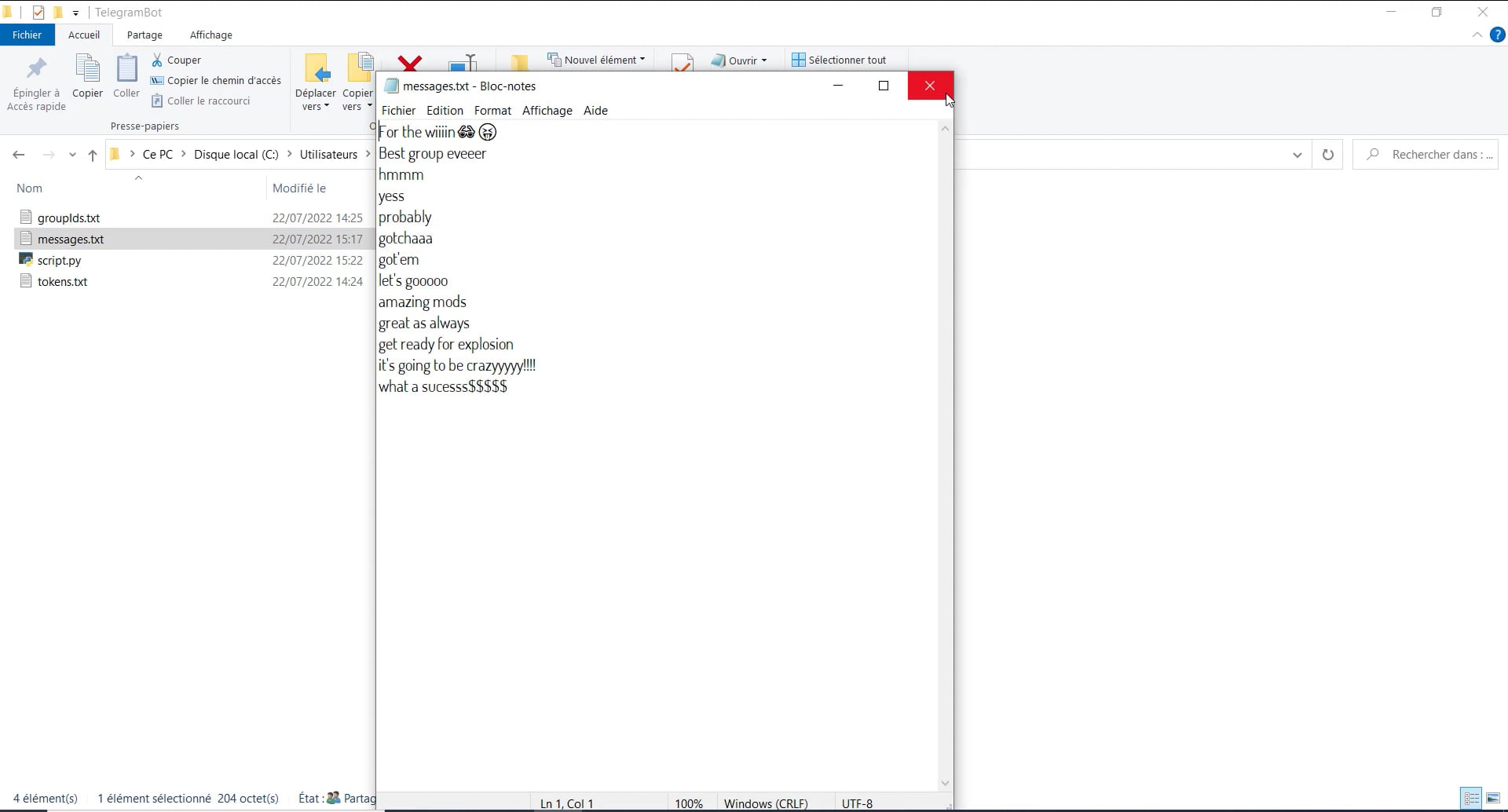Viewport: 1508px width, 812px height.
Task: Select the groupIds.txt file
Action: pyautogui.click(x=68, y=218)
